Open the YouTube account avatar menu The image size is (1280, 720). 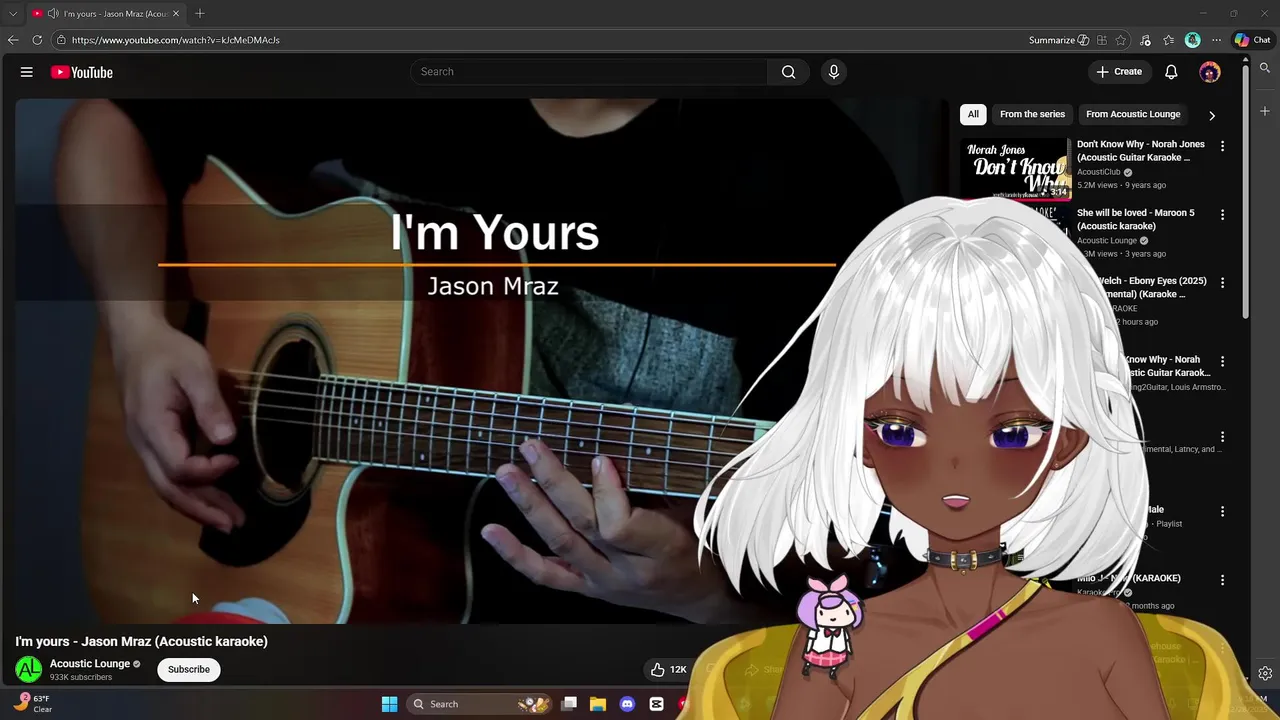(1210, 72)
